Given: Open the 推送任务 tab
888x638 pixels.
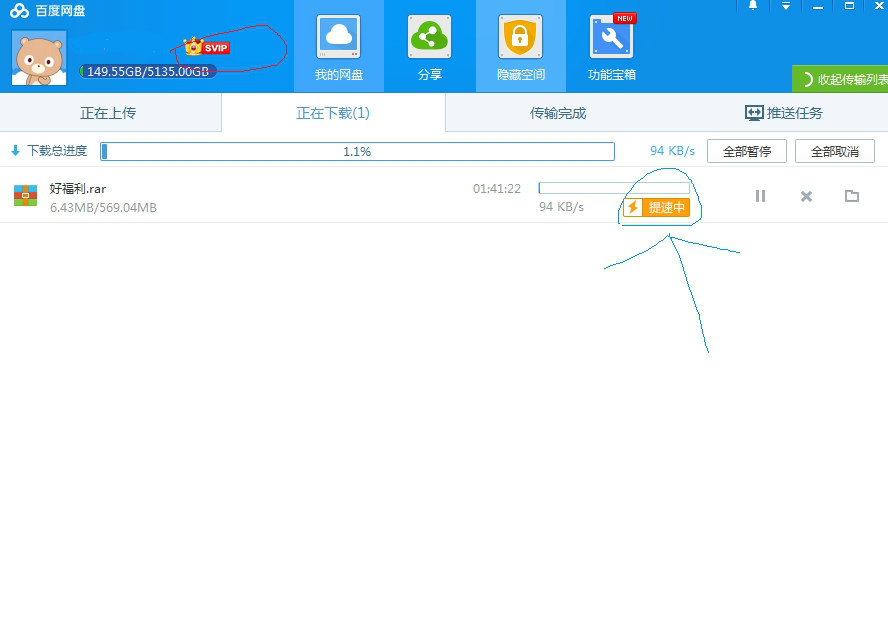Looking at the screenshot, I should (x=783, y=113).
